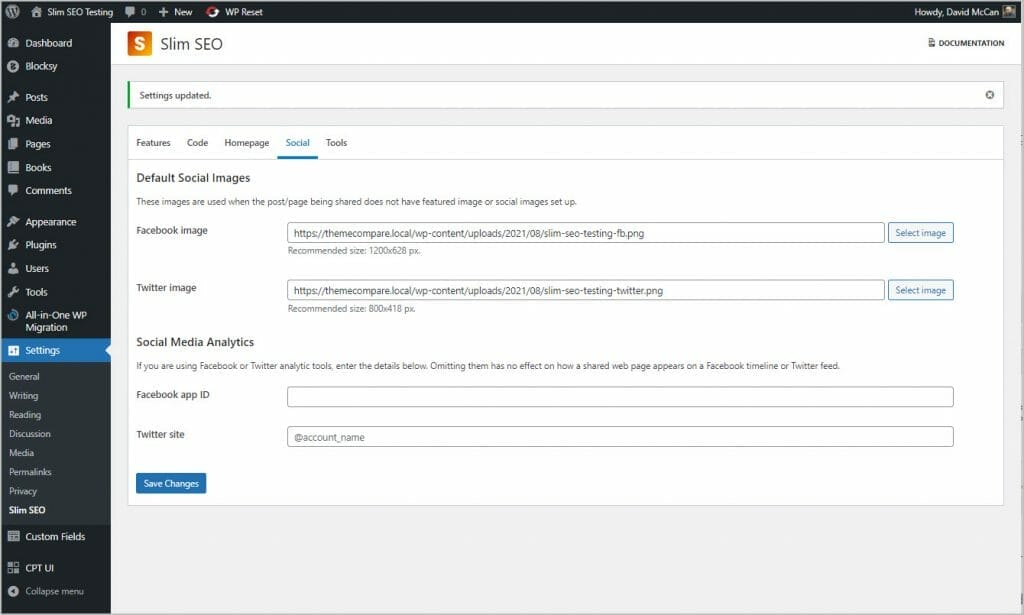Click the Comments sidebar icon
The width and height of the screenshot is (1024, 615).
tap(13, 191)
